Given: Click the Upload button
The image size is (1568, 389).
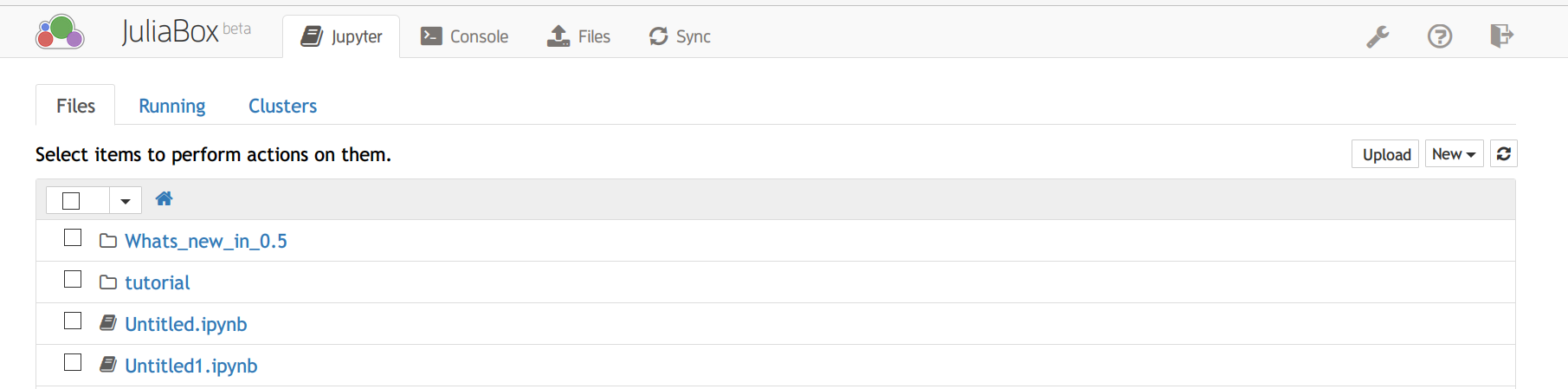Looking at the screenshot, I should coord(1385,154).
